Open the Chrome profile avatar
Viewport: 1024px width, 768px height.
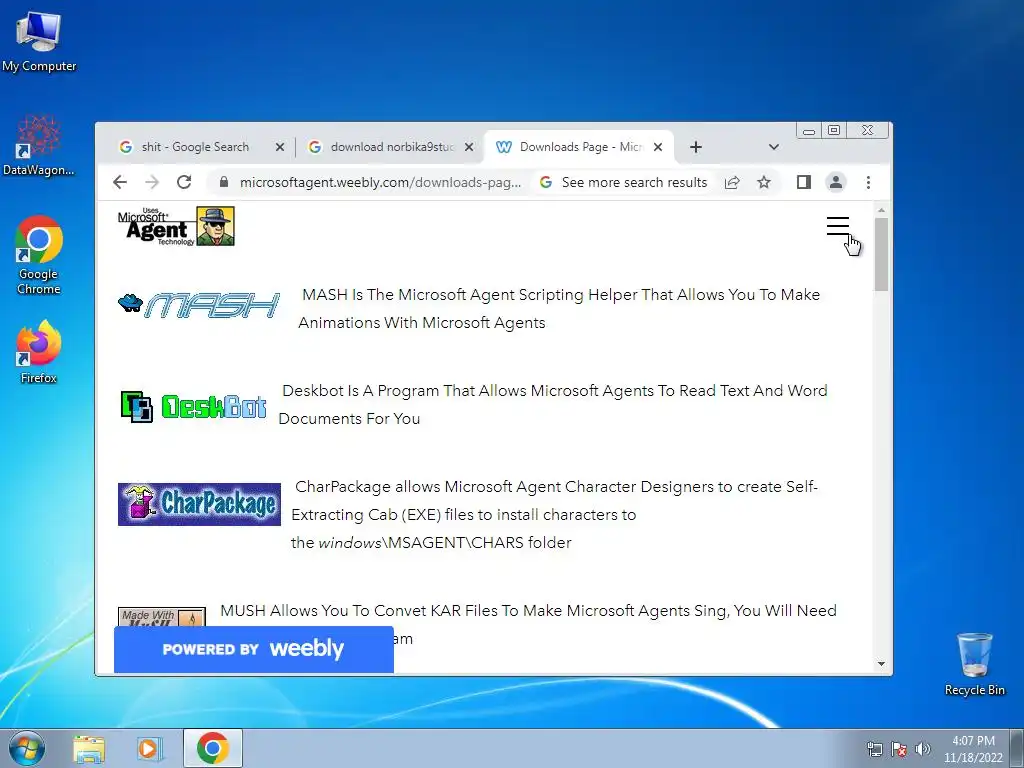tap(835, 182)
